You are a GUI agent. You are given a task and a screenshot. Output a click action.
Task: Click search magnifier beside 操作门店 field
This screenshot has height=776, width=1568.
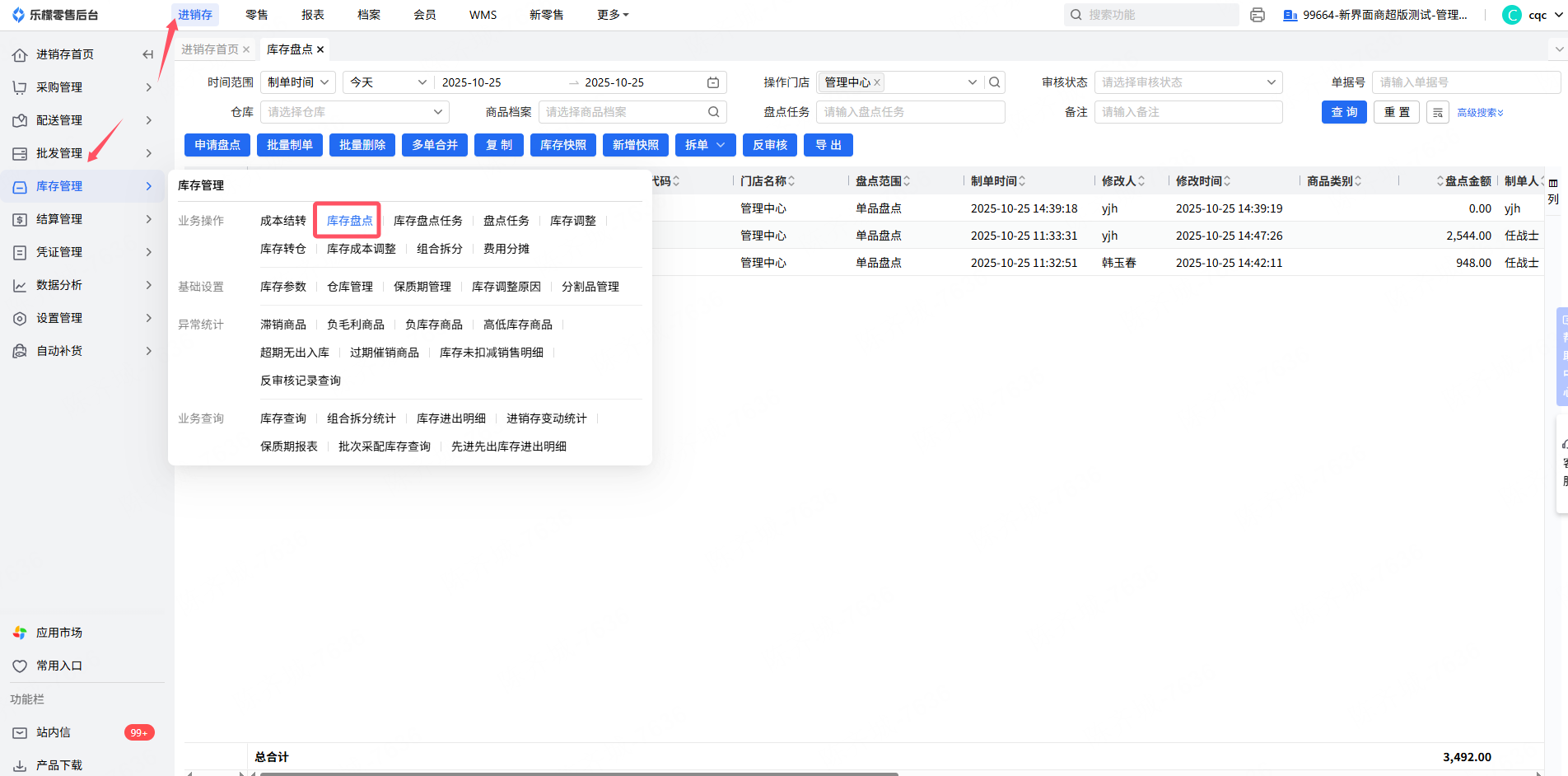pos(995,82)
